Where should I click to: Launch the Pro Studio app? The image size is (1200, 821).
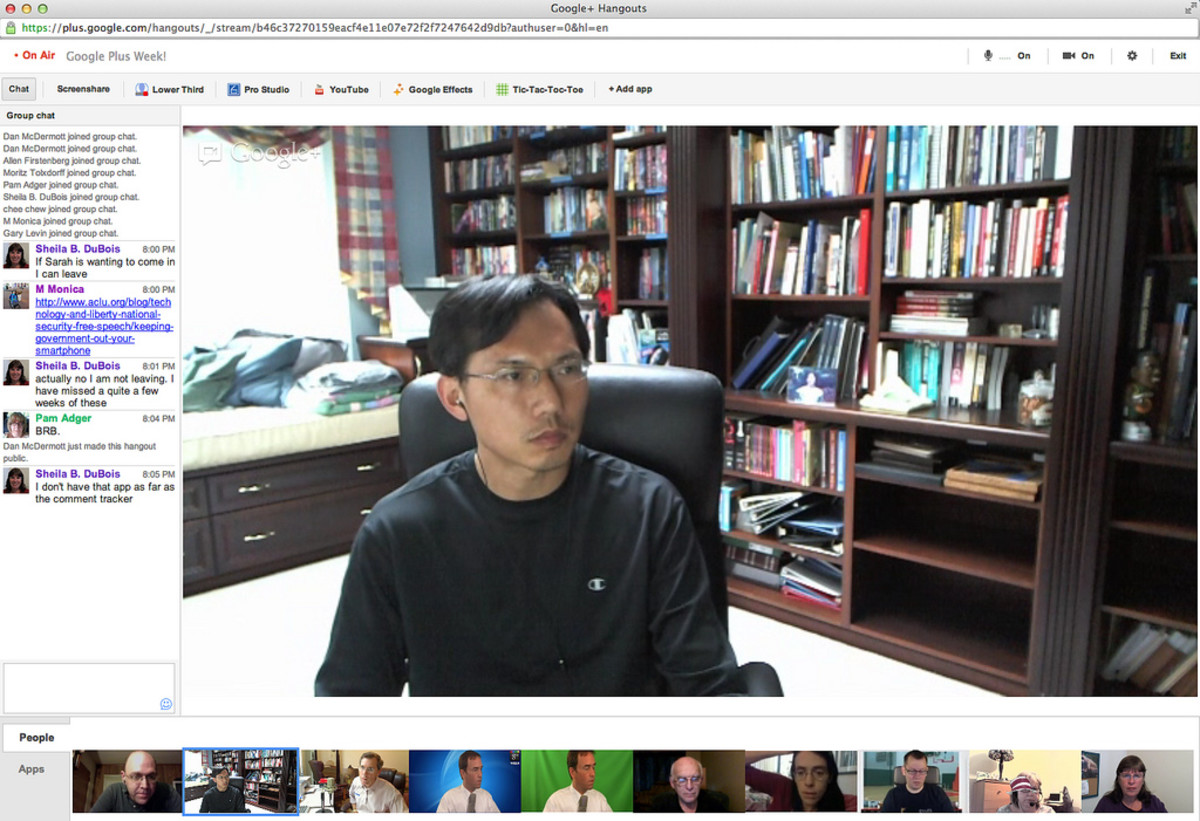(258, 90)
